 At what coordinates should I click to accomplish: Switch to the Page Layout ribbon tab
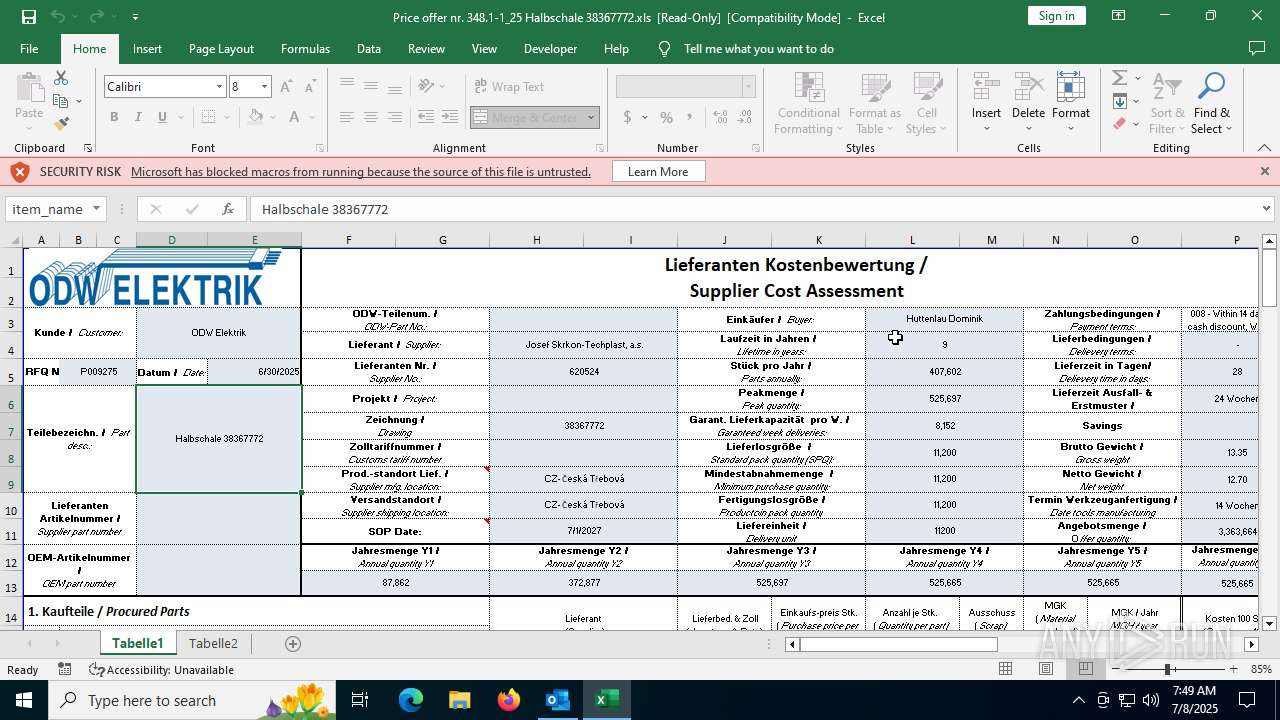coord(221,48)
